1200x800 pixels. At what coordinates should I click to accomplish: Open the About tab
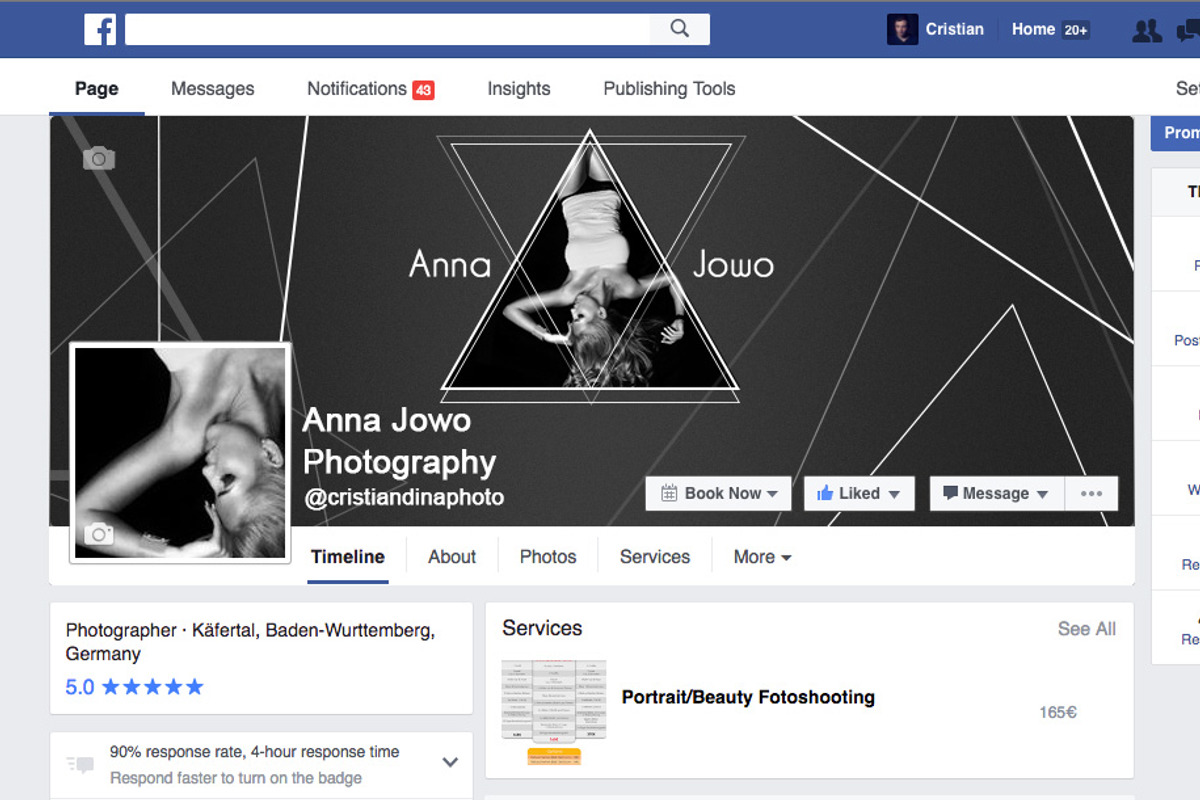452,557
